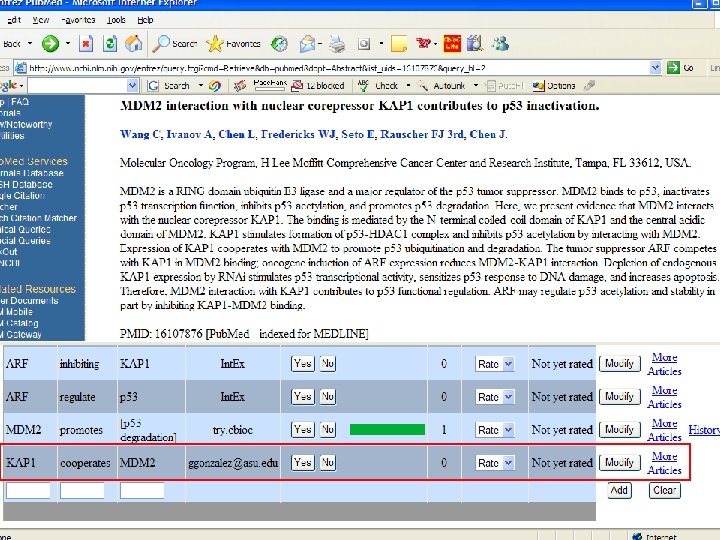Click the red bird toolbar icon
The height and width of the screenshot is (540, 720).
(x=423, y=43)
